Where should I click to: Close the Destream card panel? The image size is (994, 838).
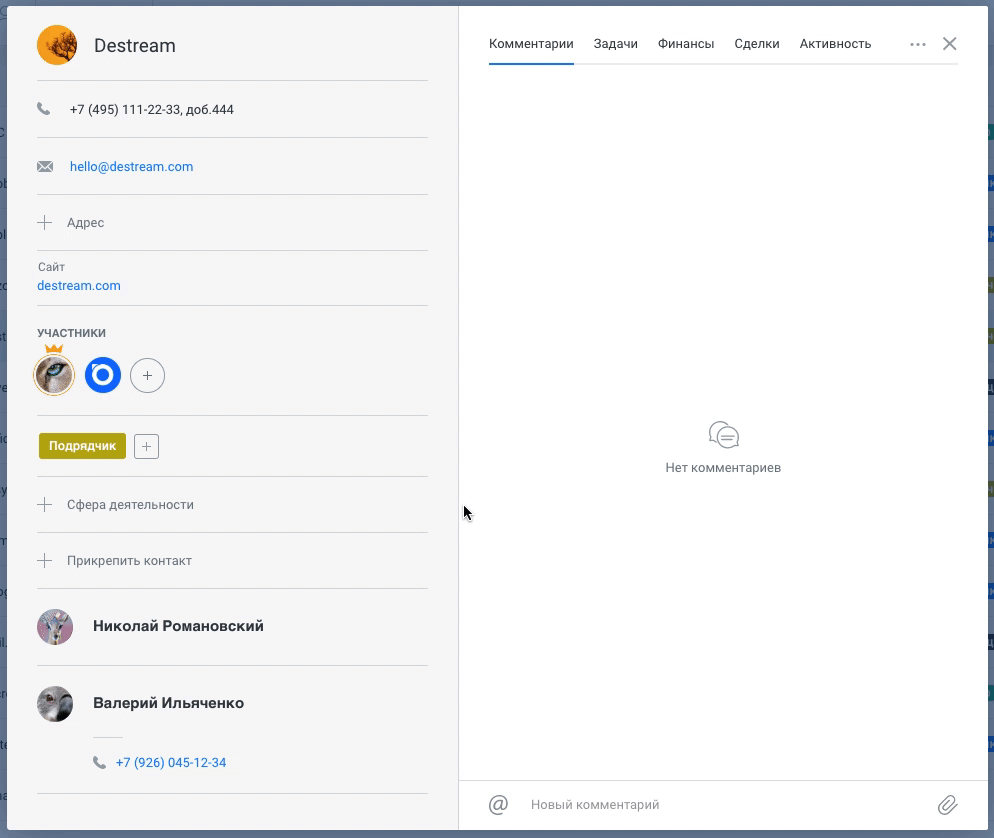[950, 44]
